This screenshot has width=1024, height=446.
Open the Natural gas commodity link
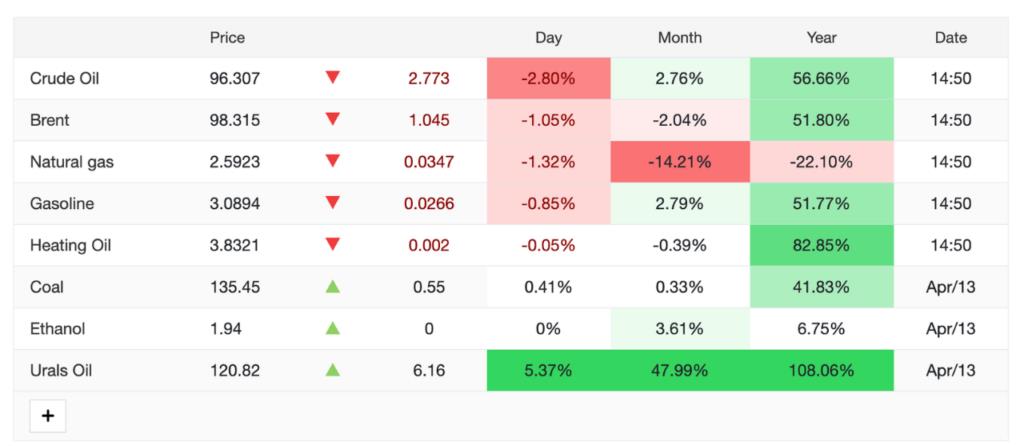point(71,162)
